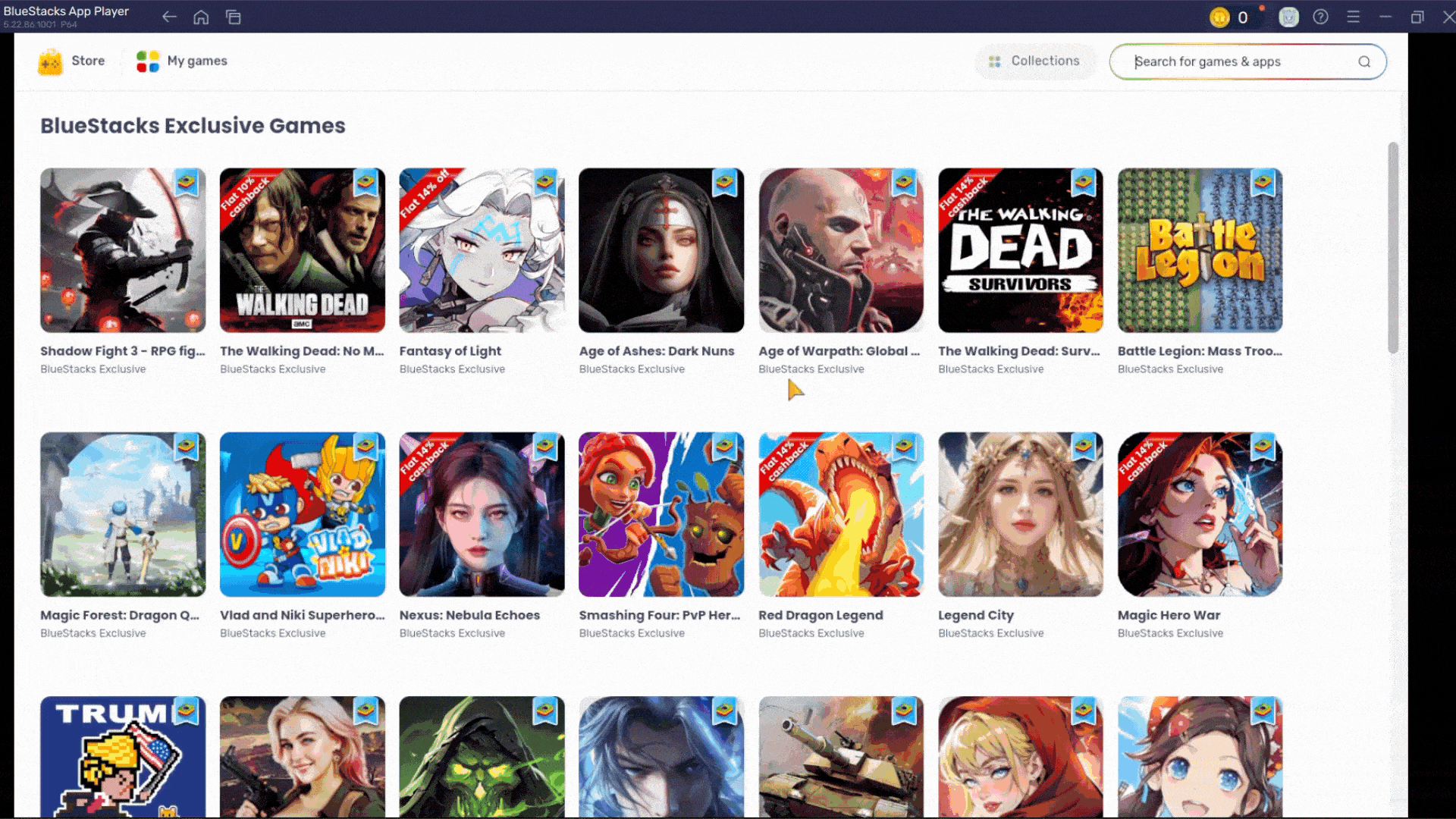Click exclusive badge on Age of Ashes
1456x819 pixels.
[725, 183]
